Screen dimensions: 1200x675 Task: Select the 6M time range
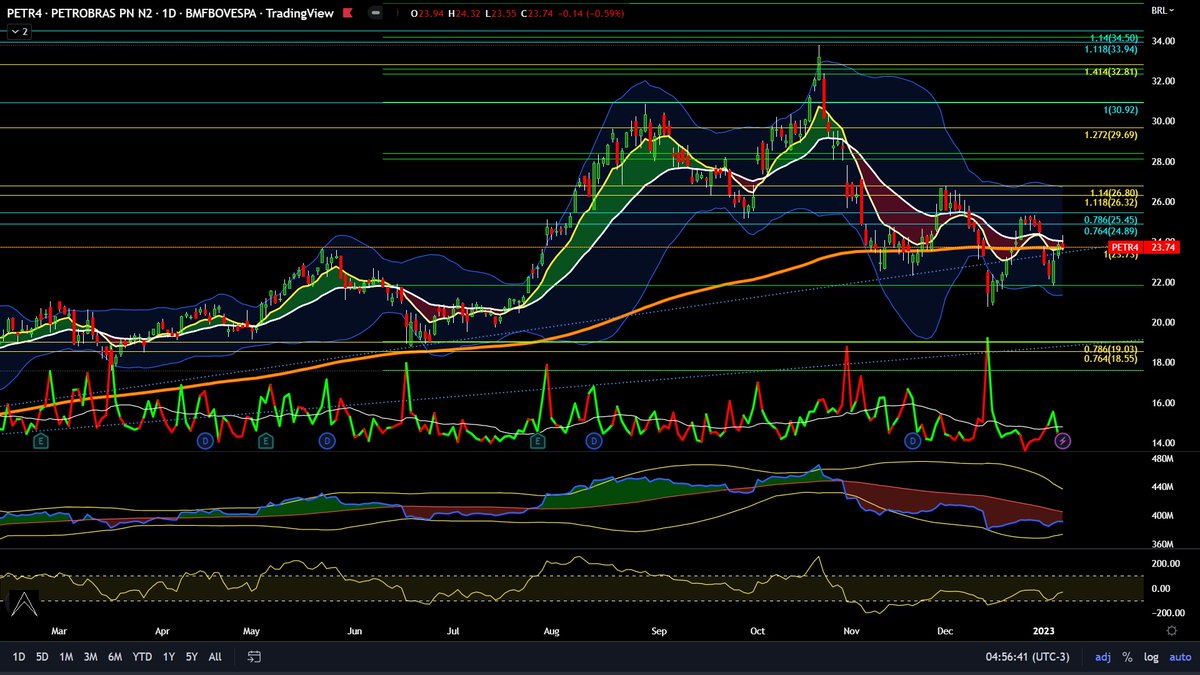116,657
